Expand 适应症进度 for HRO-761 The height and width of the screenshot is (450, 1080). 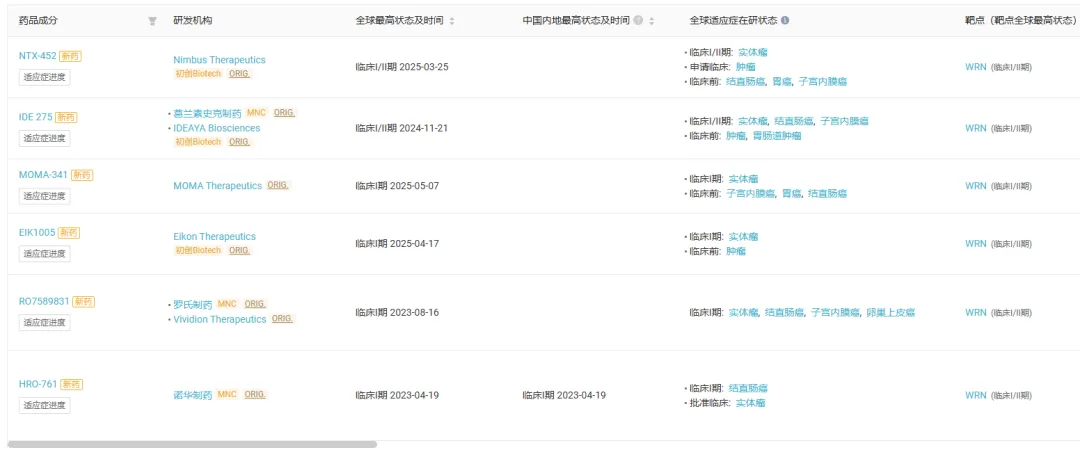pos(45,405)
